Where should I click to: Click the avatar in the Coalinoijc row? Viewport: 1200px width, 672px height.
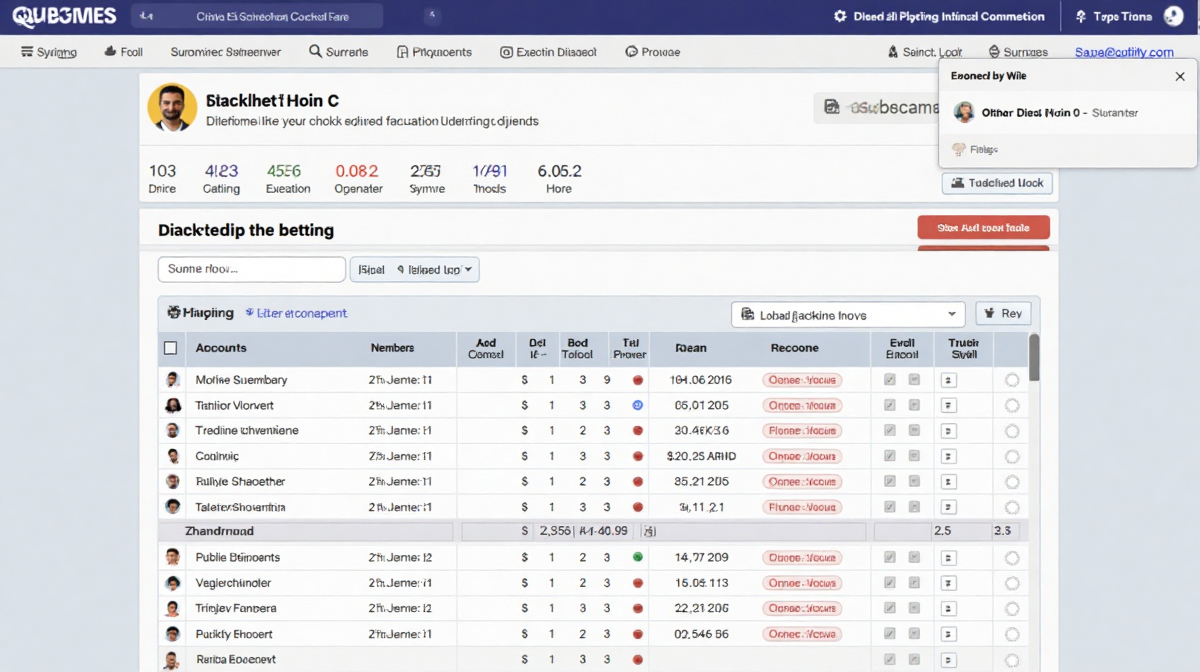[173, 456]
